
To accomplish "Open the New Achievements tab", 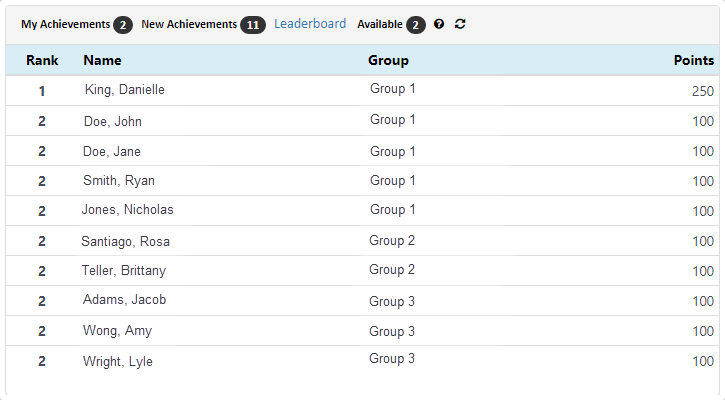I will coord(189,24).
